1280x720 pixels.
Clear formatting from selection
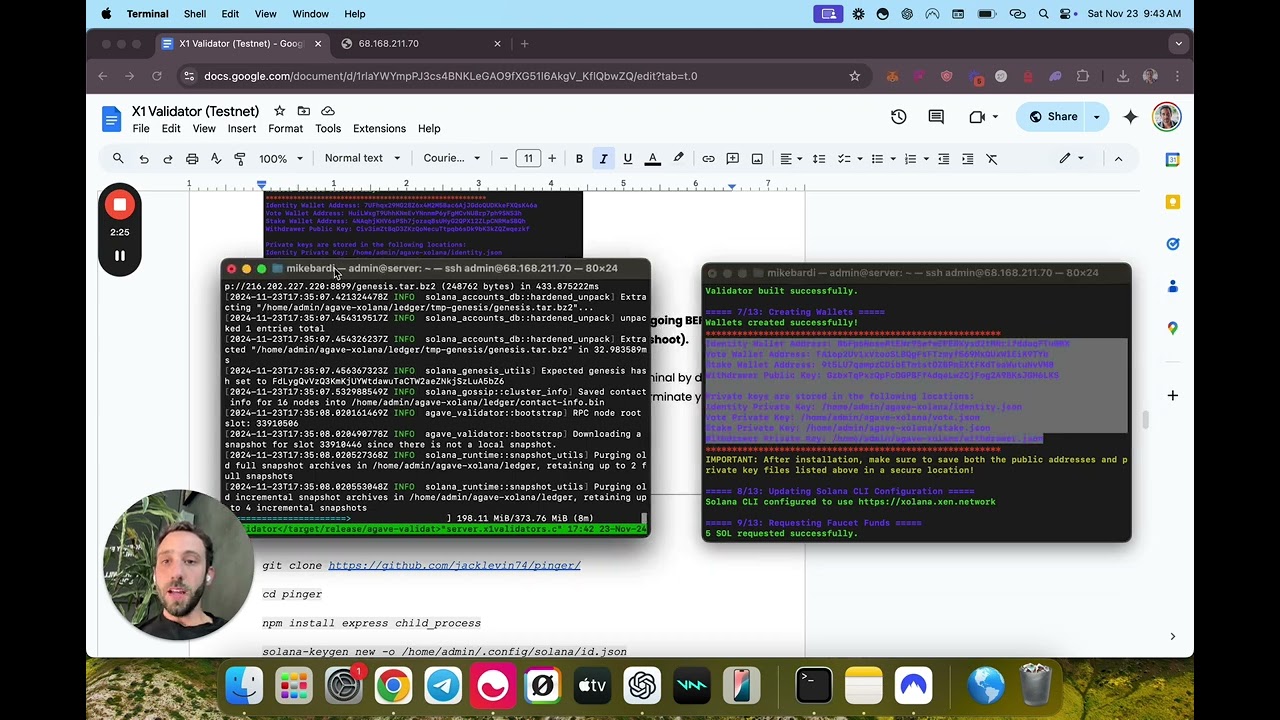[991, 158]
